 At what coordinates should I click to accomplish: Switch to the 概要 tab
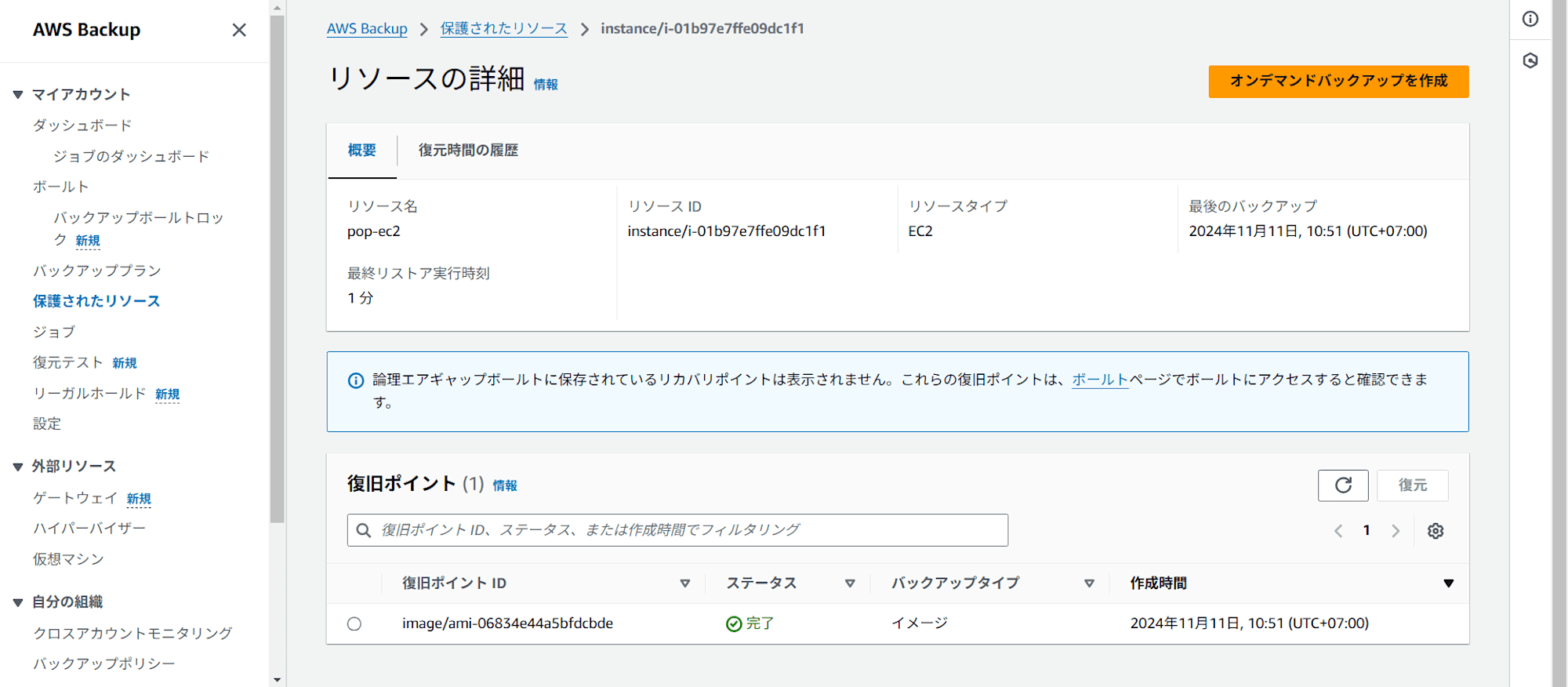coord(362,150)
